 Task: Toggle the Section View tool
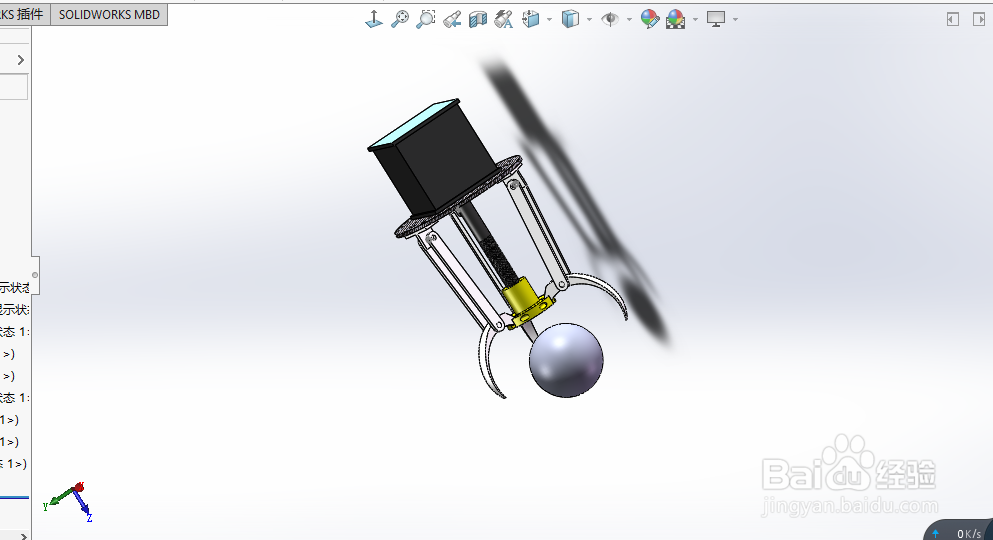(x=478, y=20)
